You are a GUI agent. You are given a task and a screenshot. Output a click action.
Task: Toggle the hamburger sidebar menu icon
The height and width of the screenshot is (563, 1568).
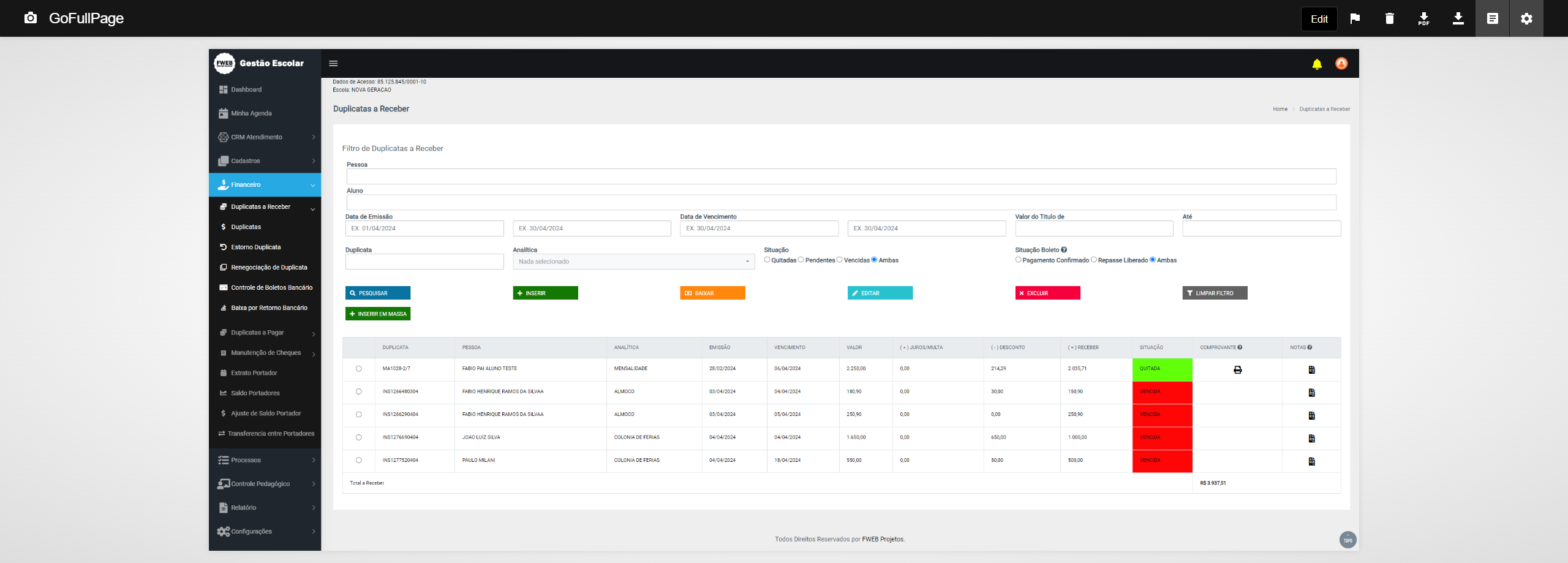(x=333, y=64)
